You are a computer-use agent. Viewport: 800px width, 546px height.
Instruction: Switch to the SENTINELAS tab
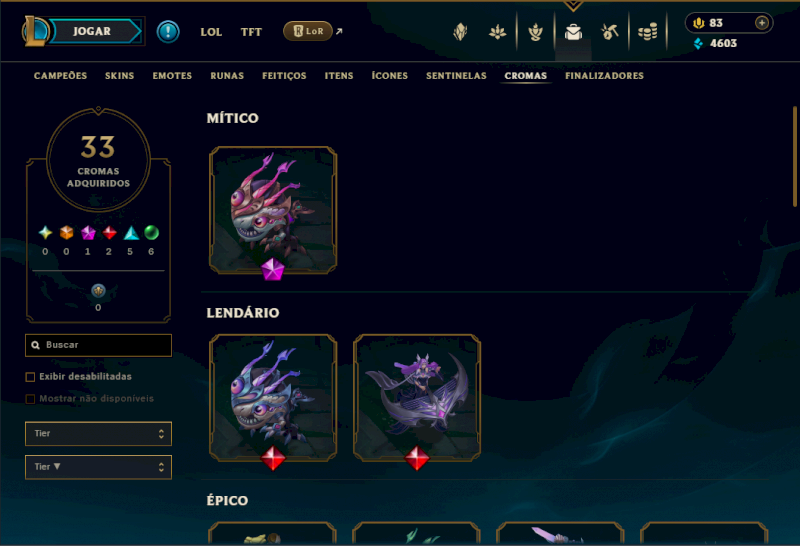coord(456,76)
